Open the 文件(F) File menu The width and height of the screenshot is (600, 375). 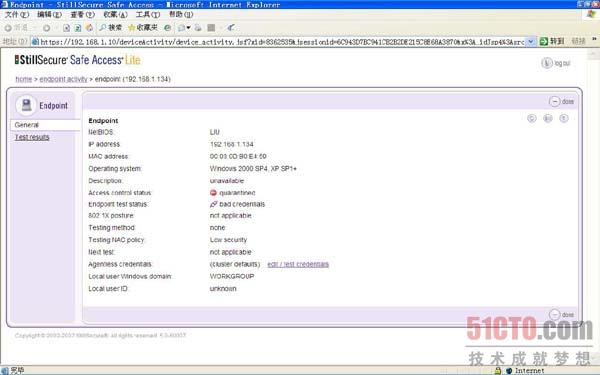click(x=17, y=15)
